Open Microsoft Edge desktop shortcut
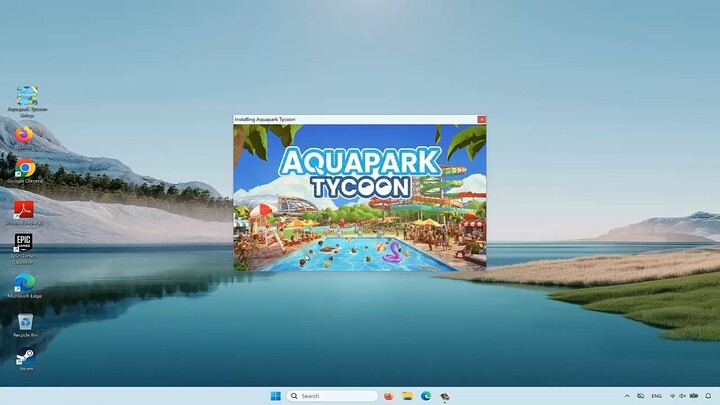 (x=25, y=286)
